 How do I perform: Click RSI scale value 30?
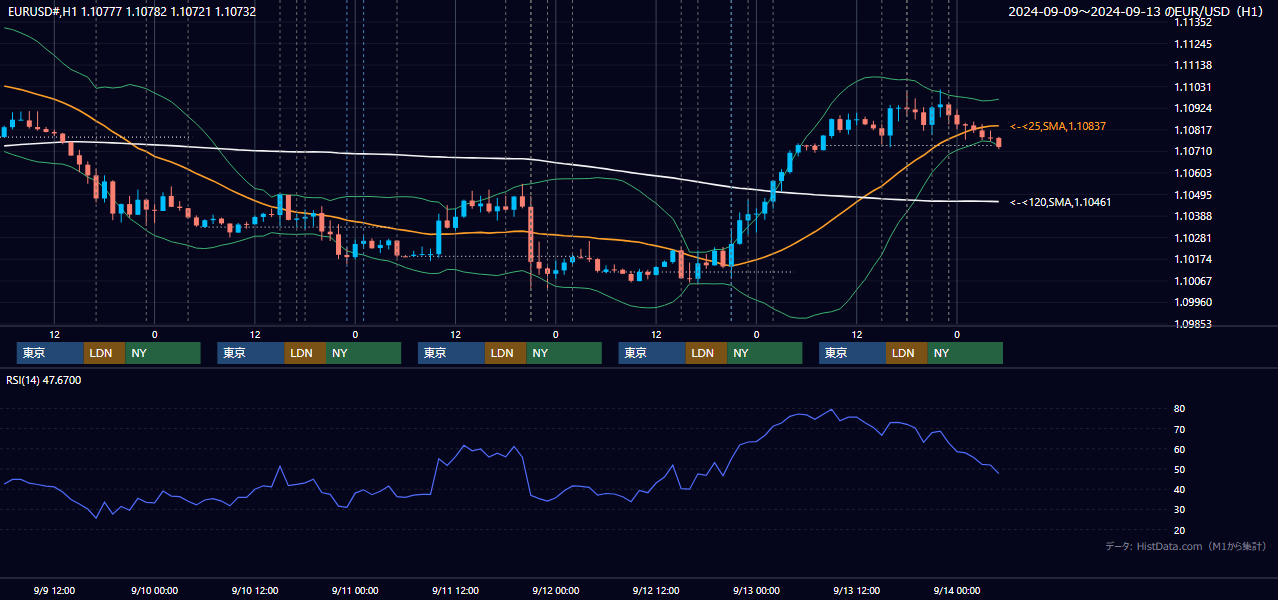1180,510
